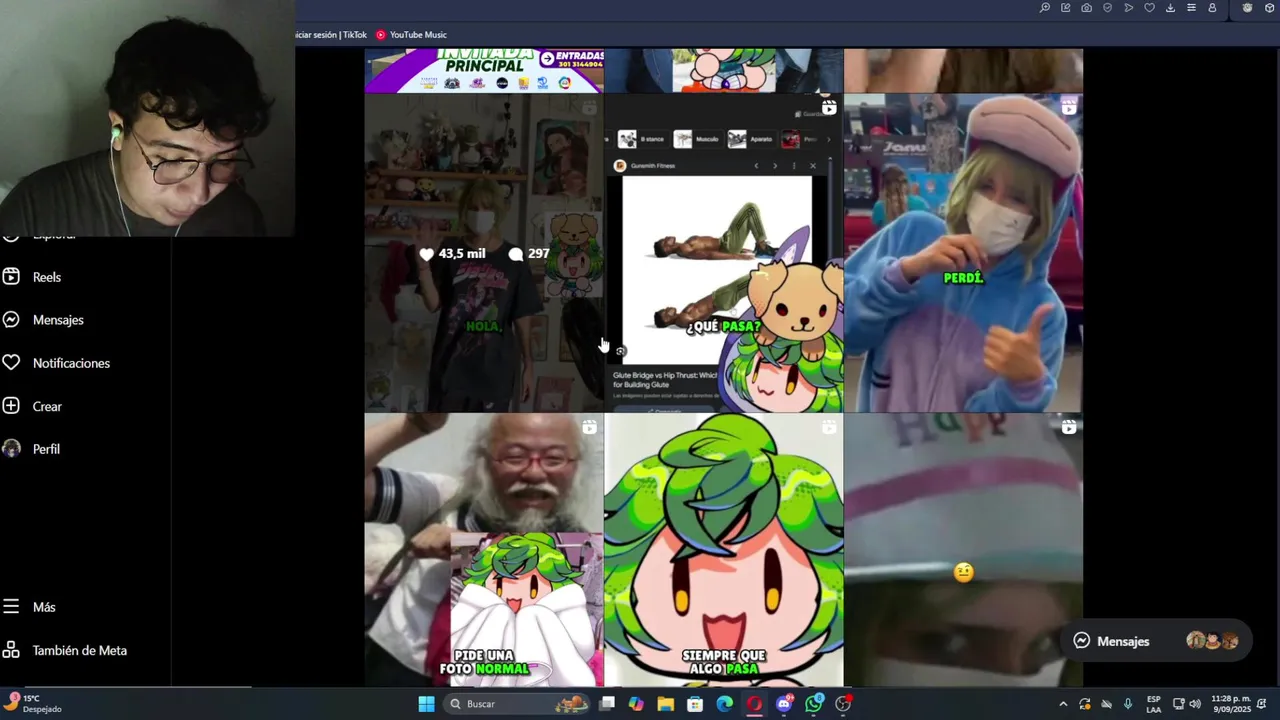Open the pink hat reel thumbnail
The height and width of the screenshot is (720, 1280).
click(x=963, y=551)
